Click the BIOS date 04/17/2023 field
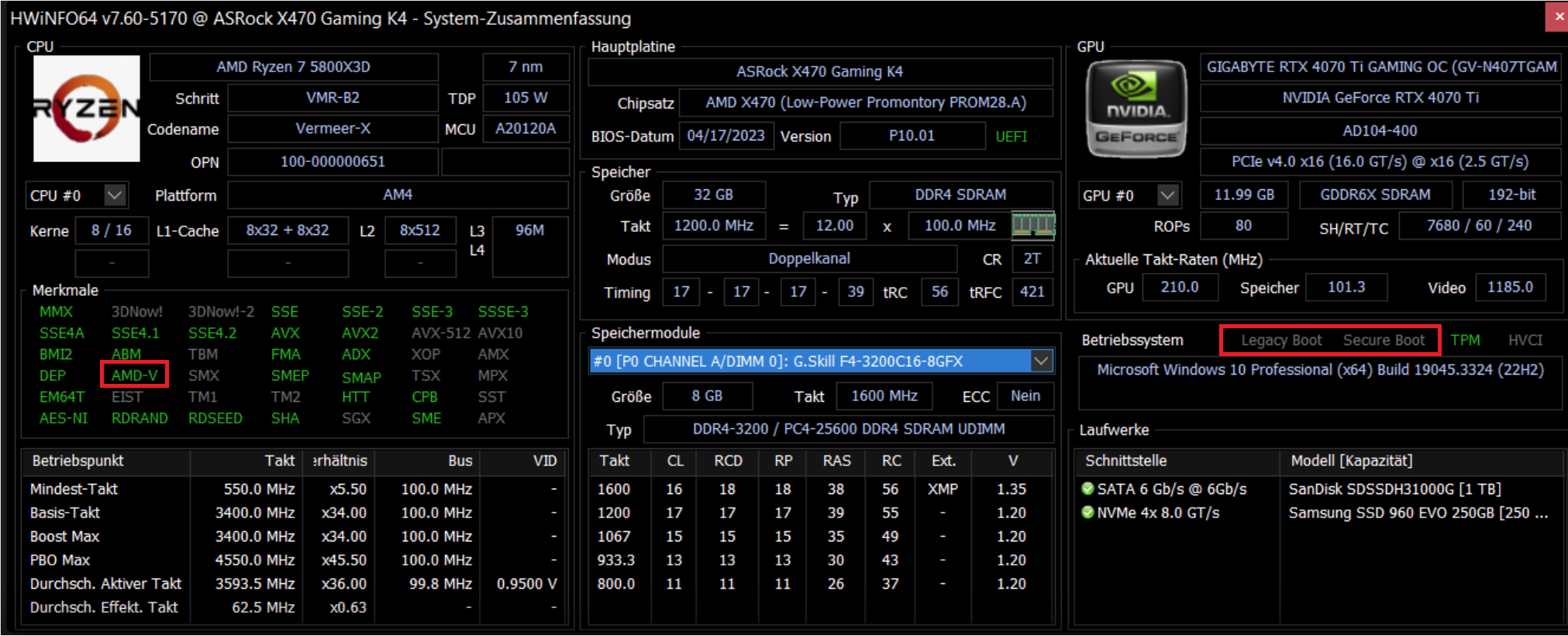The width and height of the screenshot is (1568, 636). 725,136
